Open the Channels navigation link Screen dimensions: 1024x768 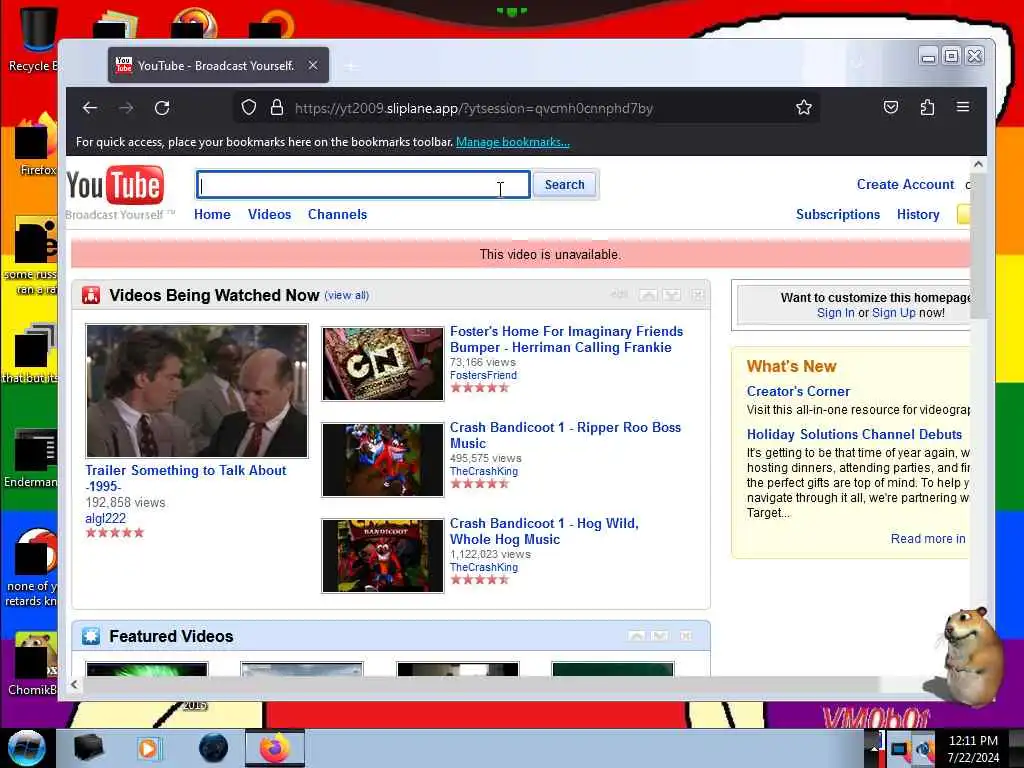point(337,214)
